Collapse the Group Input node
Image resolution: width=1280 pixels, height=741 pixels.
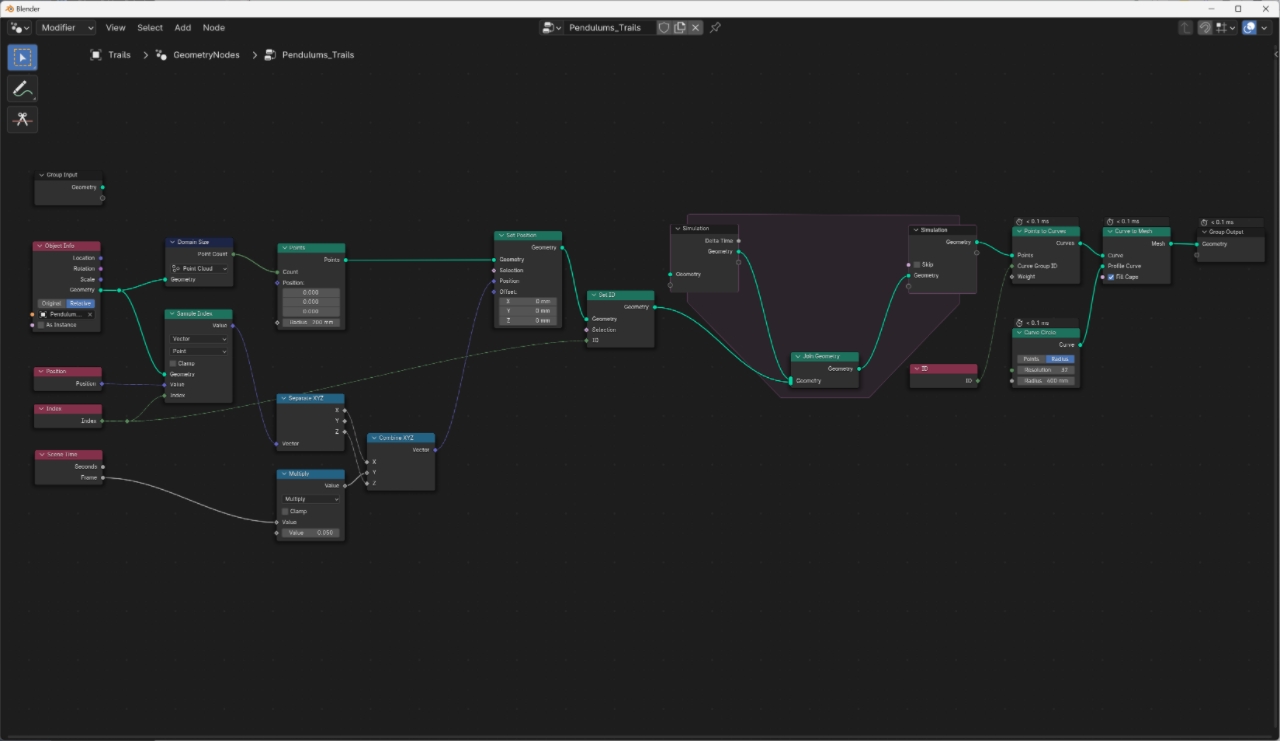42,175
